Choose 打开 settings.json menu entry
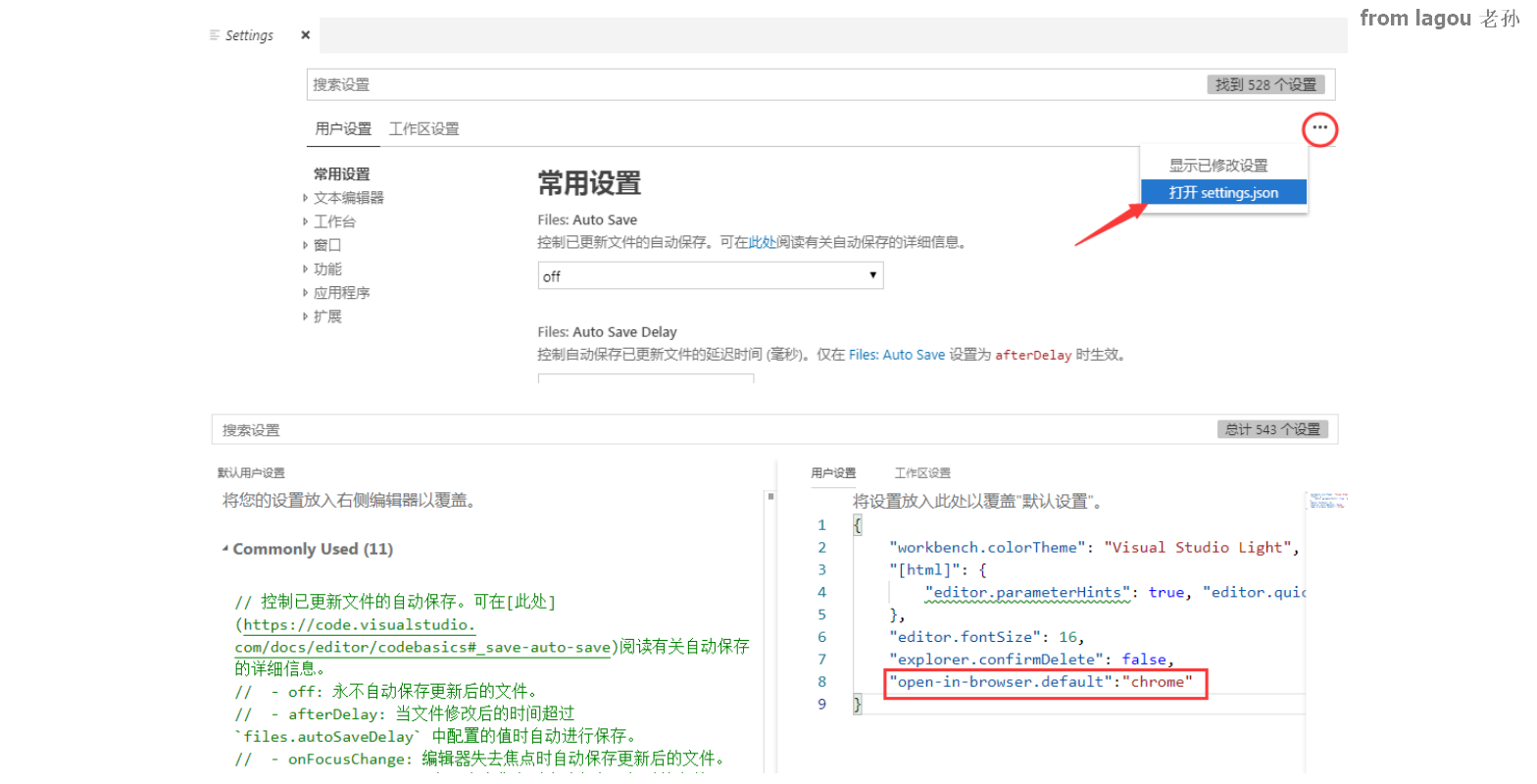This screenshot has height=784, width=1537. click(x=1223, y=192)
